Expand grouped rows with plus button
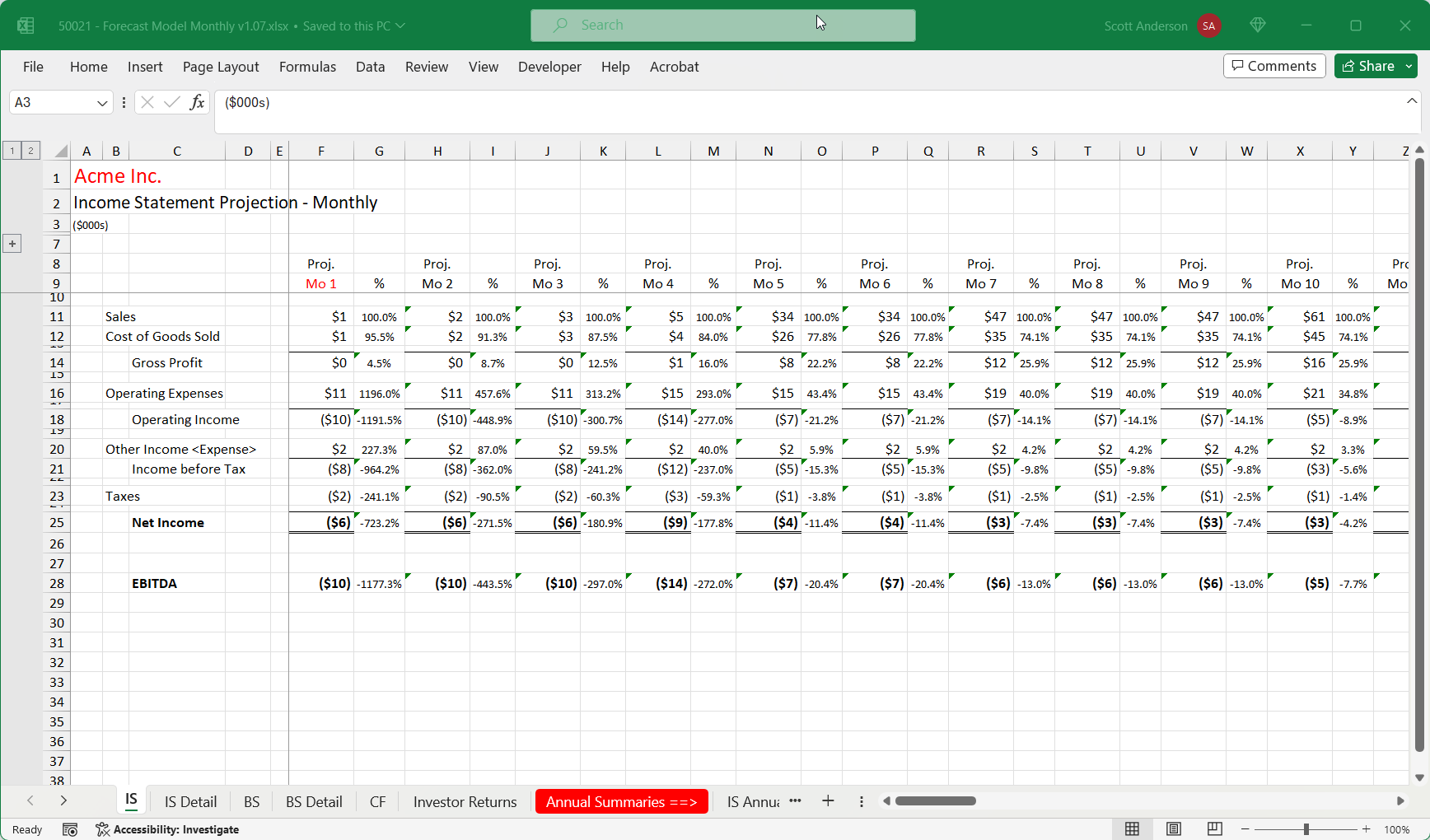The image size is (1430, 840). (x=12, y=244)
